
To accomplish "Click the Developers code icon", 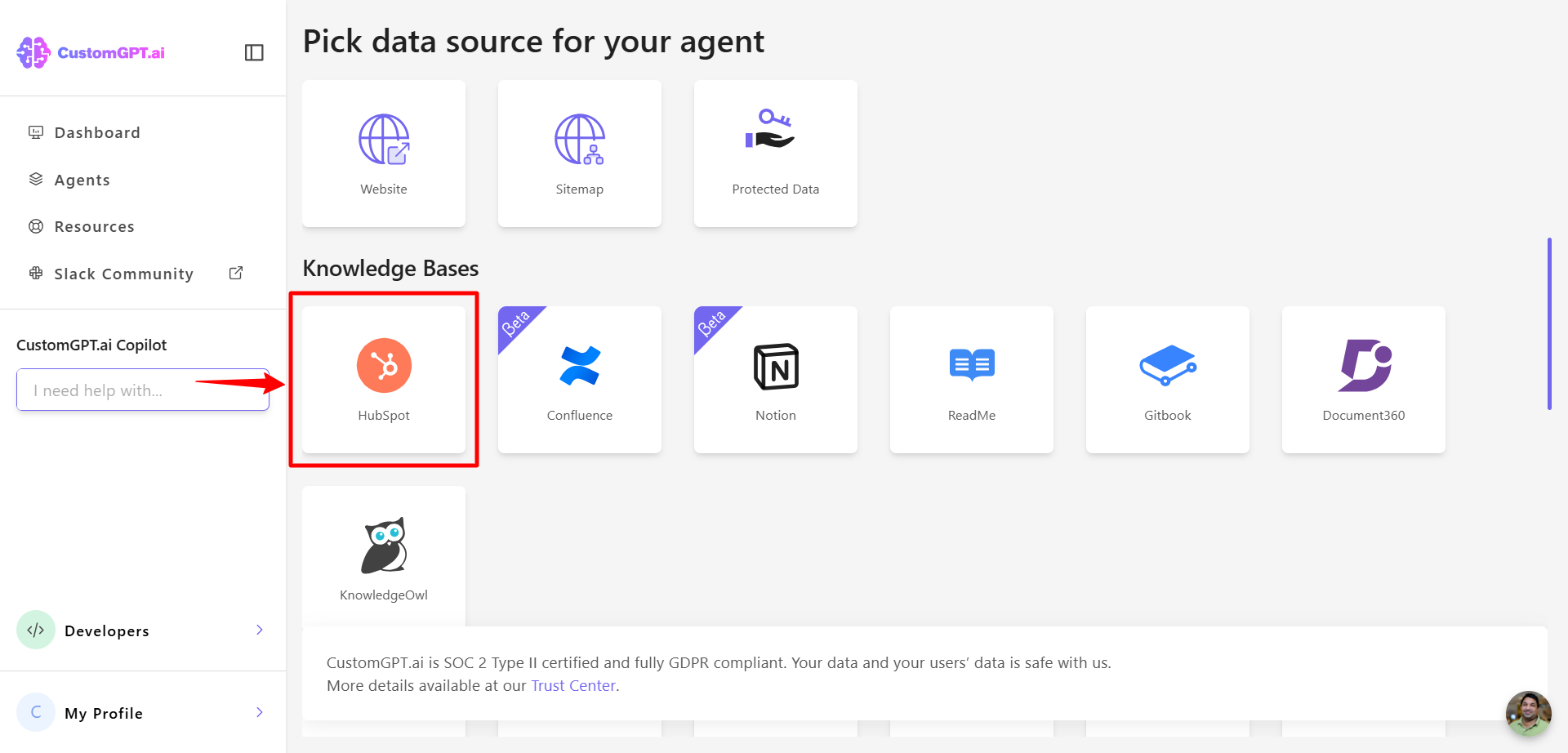I will coord(36,630).
